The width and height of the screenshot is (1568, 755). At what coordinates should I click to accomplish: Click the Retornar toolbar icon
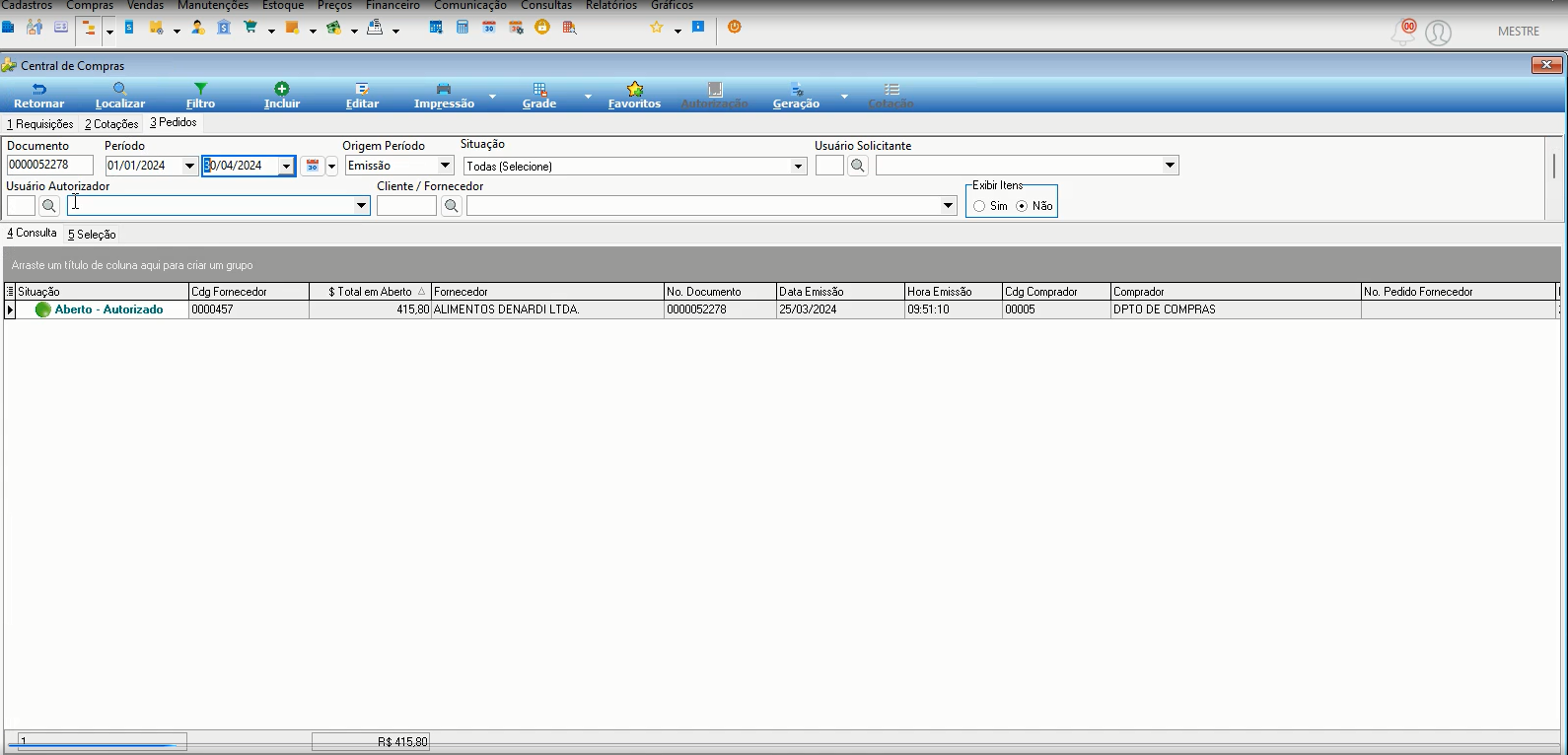39,89
